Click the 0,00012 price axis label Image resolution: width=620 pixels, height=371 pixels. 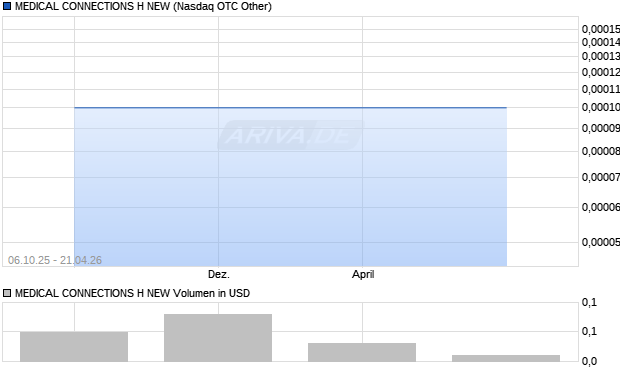click(601, 72)
